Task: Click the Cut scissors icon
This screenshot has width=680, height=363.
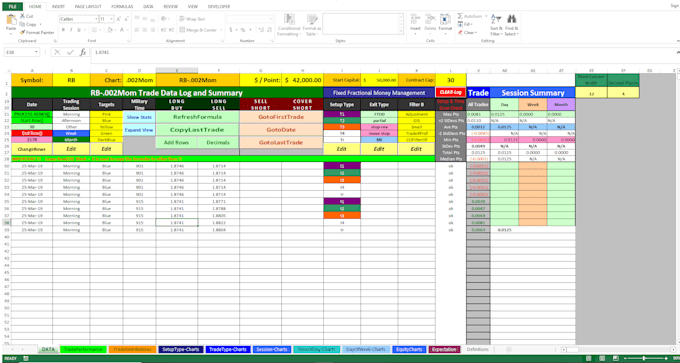Action: point(23,16)
